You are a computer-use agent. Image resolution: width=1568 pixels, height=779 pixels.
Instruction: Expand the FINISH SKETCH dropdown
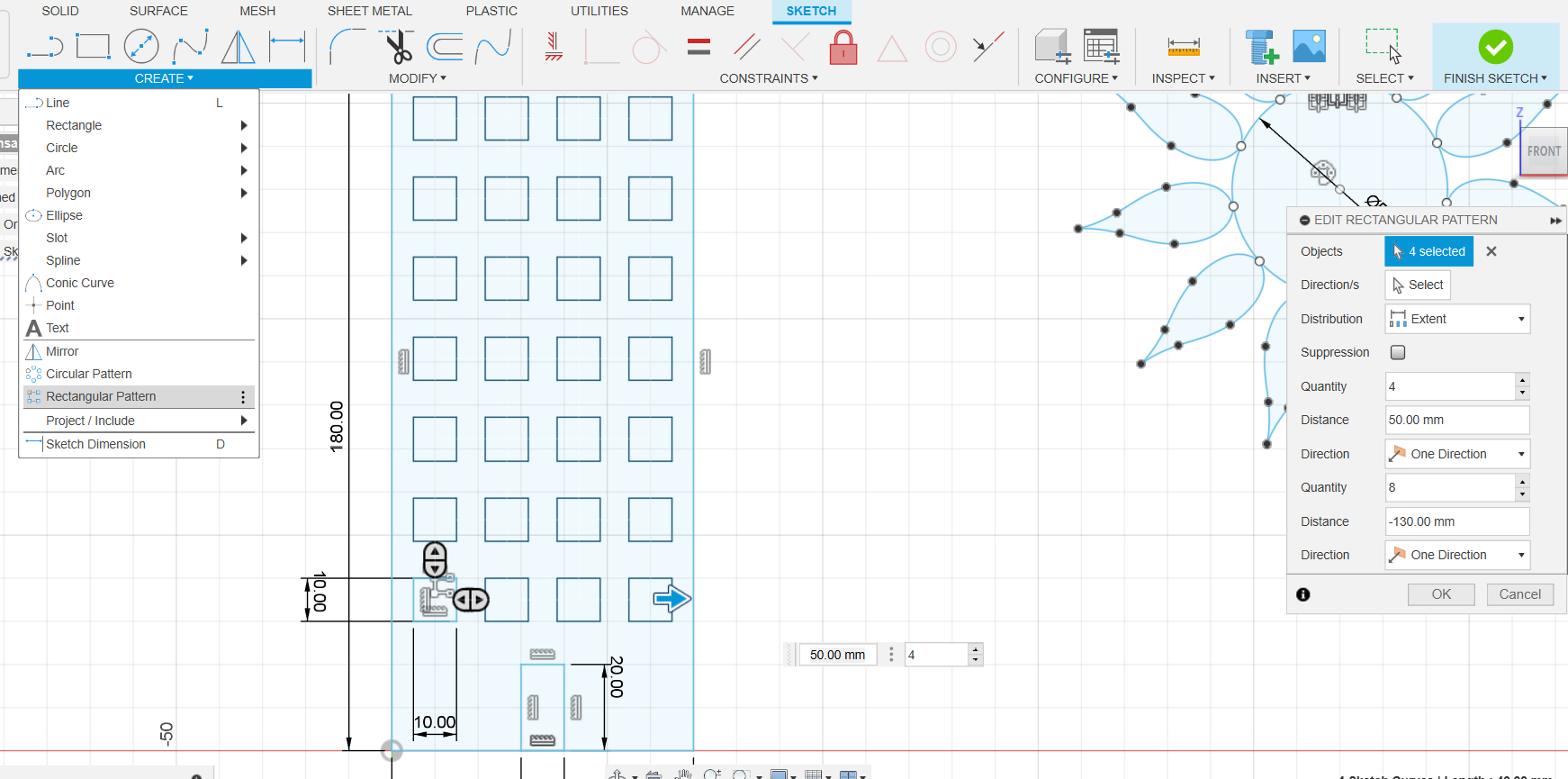[x=1495, y=78]
